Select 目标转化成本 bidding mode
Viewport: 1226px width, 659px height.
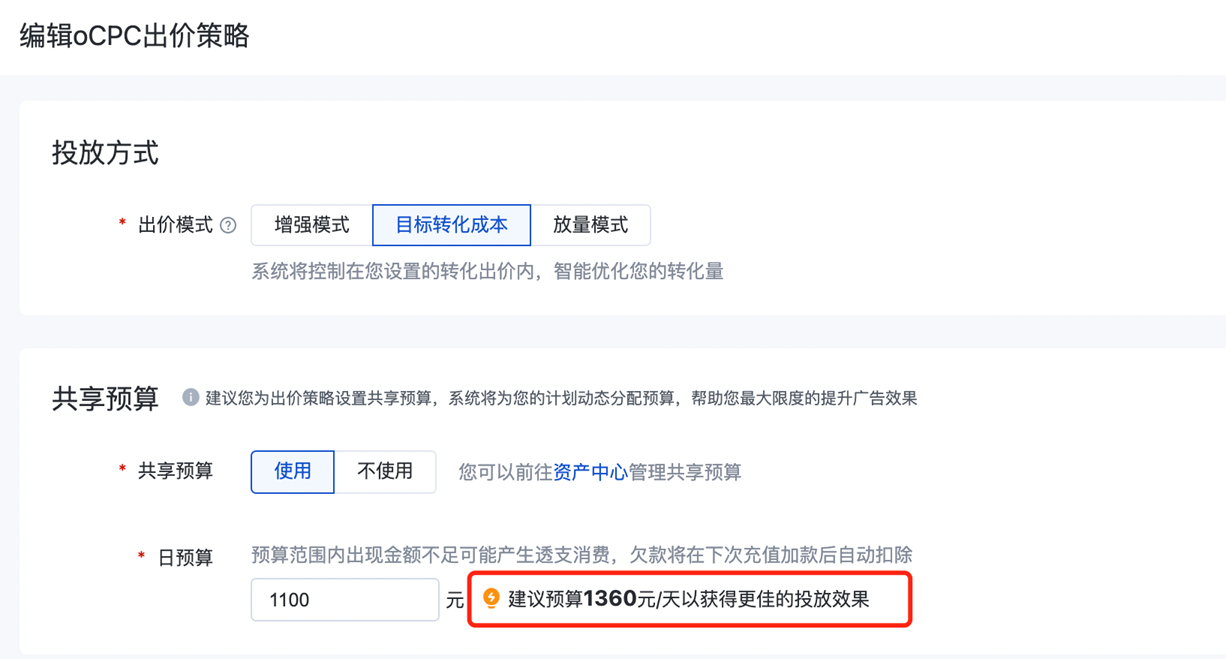coord(451,225)
